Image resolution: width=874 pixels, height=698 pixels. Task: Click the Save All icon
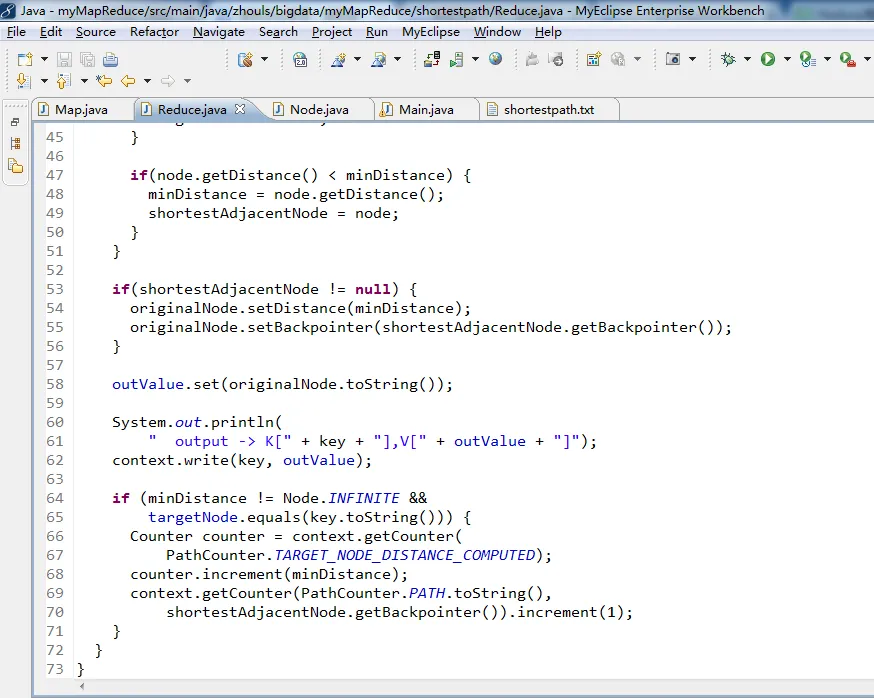[x=88, y=59]
